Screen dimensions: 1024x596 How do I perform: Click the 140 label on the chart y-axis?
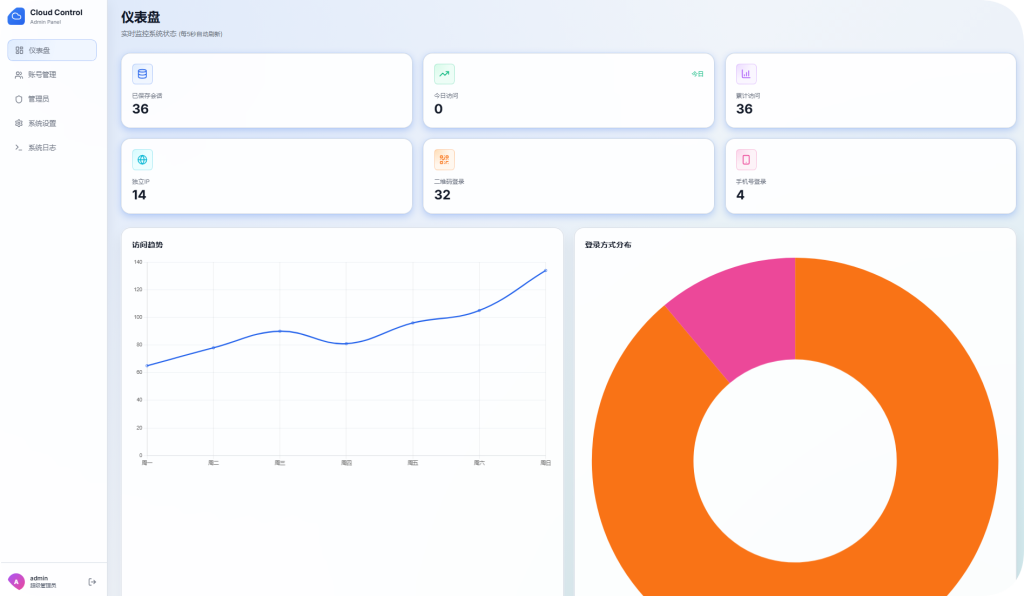(x=138, y=262)
